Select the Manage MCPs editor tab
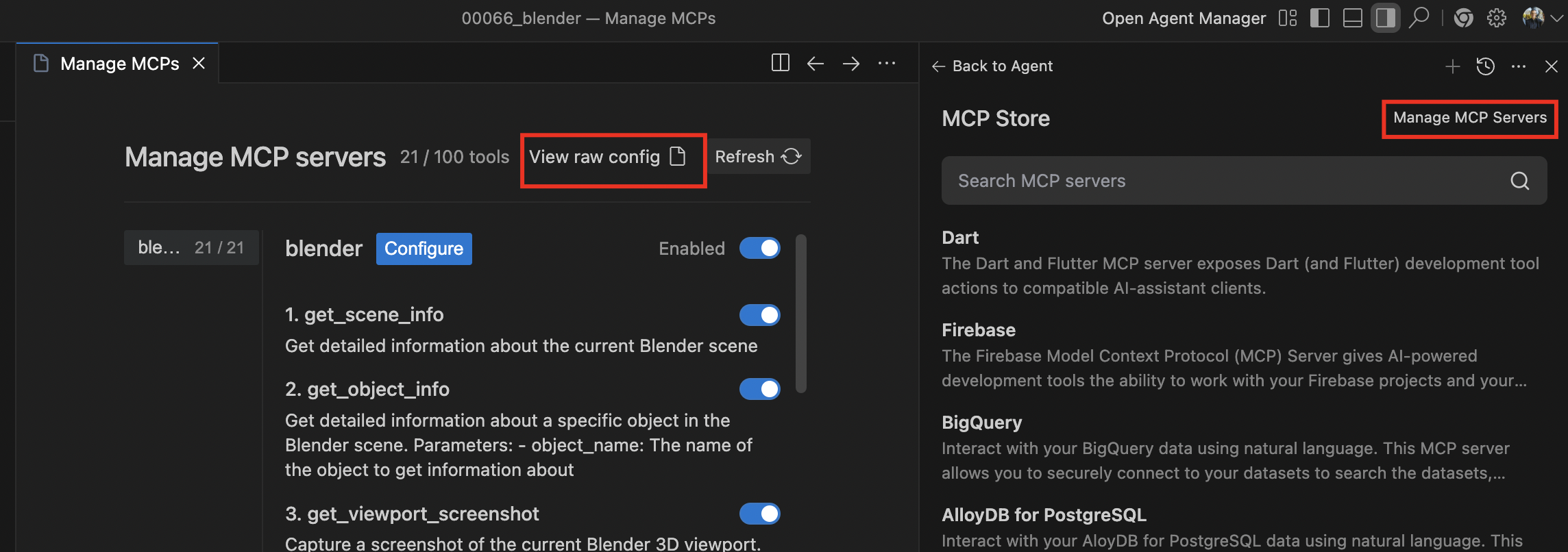Image resolution: width=1568 pixels, height=552 pixels. pyautogui.click(x=119, y=64)
